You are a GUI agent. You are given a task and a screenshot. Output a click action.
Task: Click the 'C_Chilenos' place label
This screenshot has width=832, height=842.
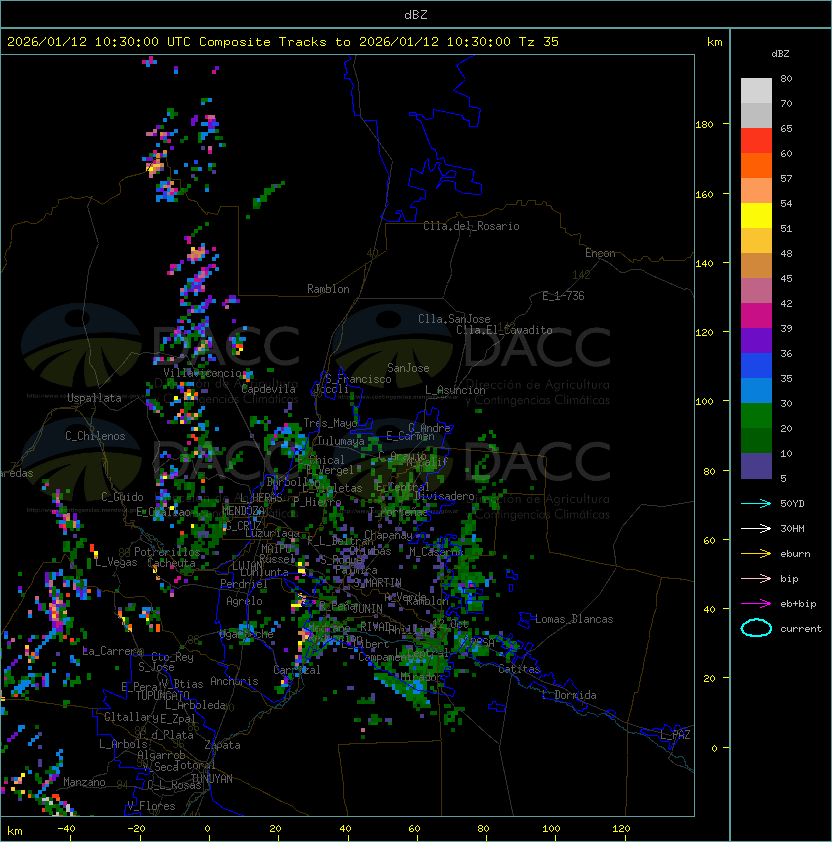(95, 436)
